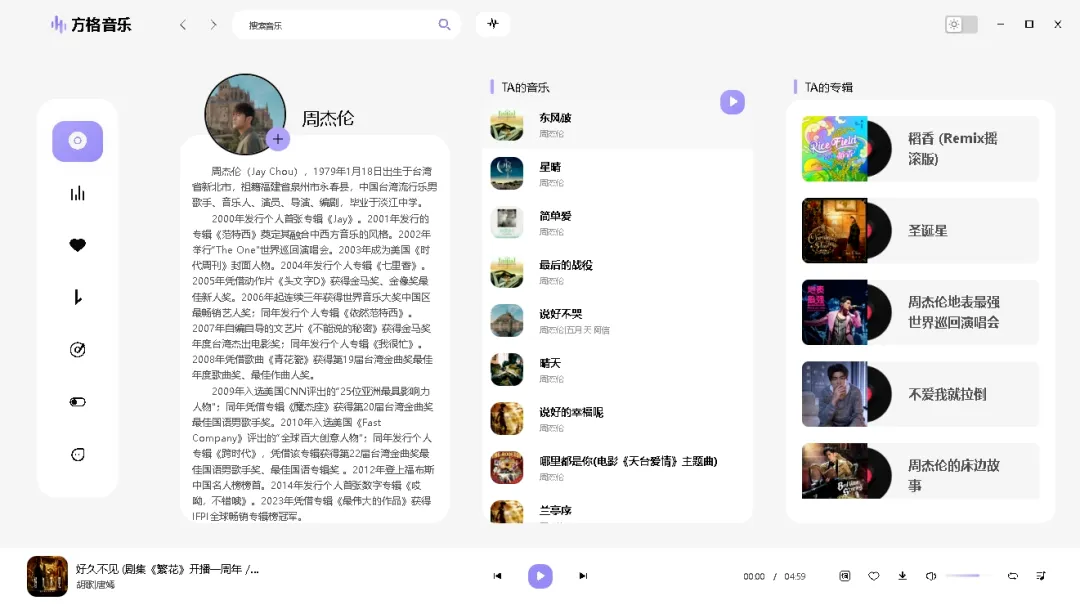This screenshot has width=1080, height=605.
Task: Open the downloads sidebar icon
Action: (78, 297)
